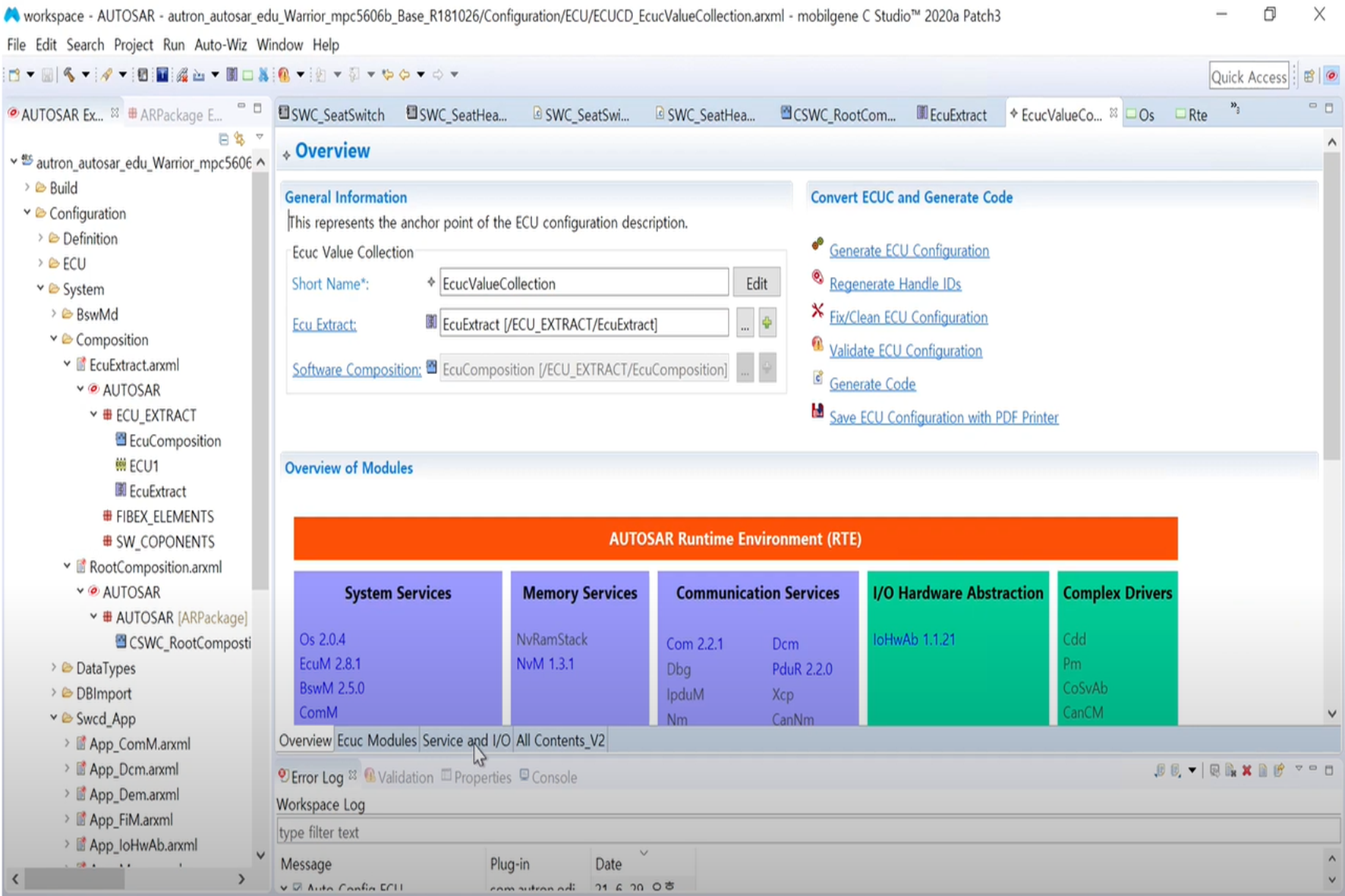This screenshot has width=1345, height=896.
Task: Collapse the Configuration folder
Action: click(x=27, y=212)
